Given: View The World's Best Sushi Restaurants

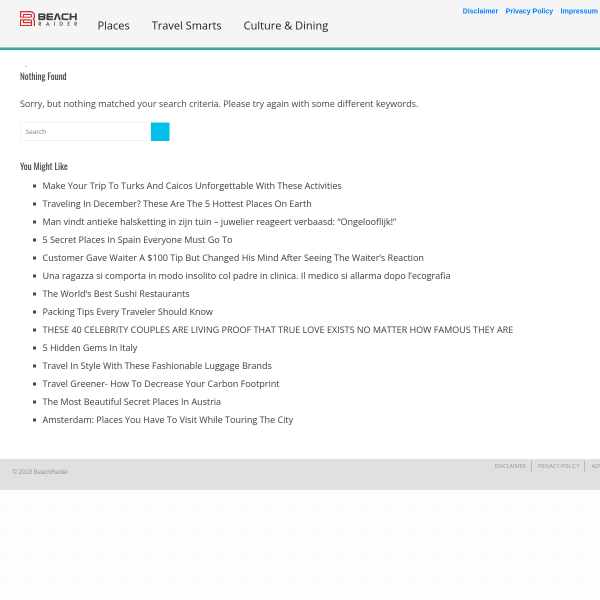Looking at the screenshot, I should coord(115,294).
